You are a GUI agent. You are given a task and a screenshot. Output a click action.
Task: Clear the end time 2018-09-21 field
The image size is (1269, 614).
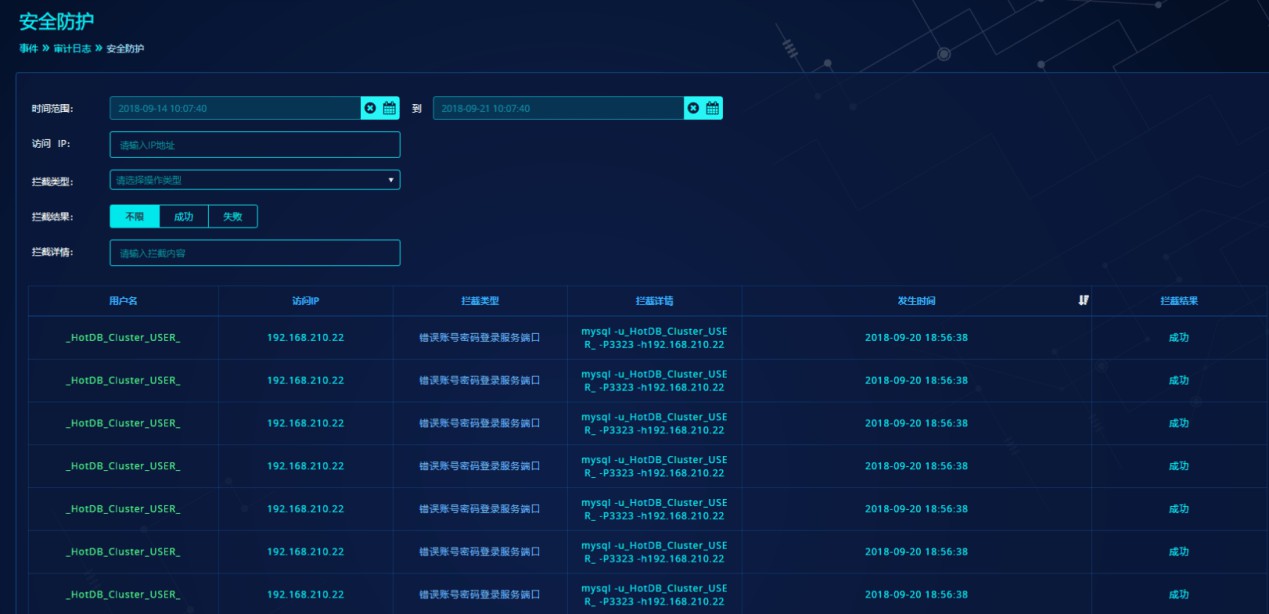coord(693,108)
